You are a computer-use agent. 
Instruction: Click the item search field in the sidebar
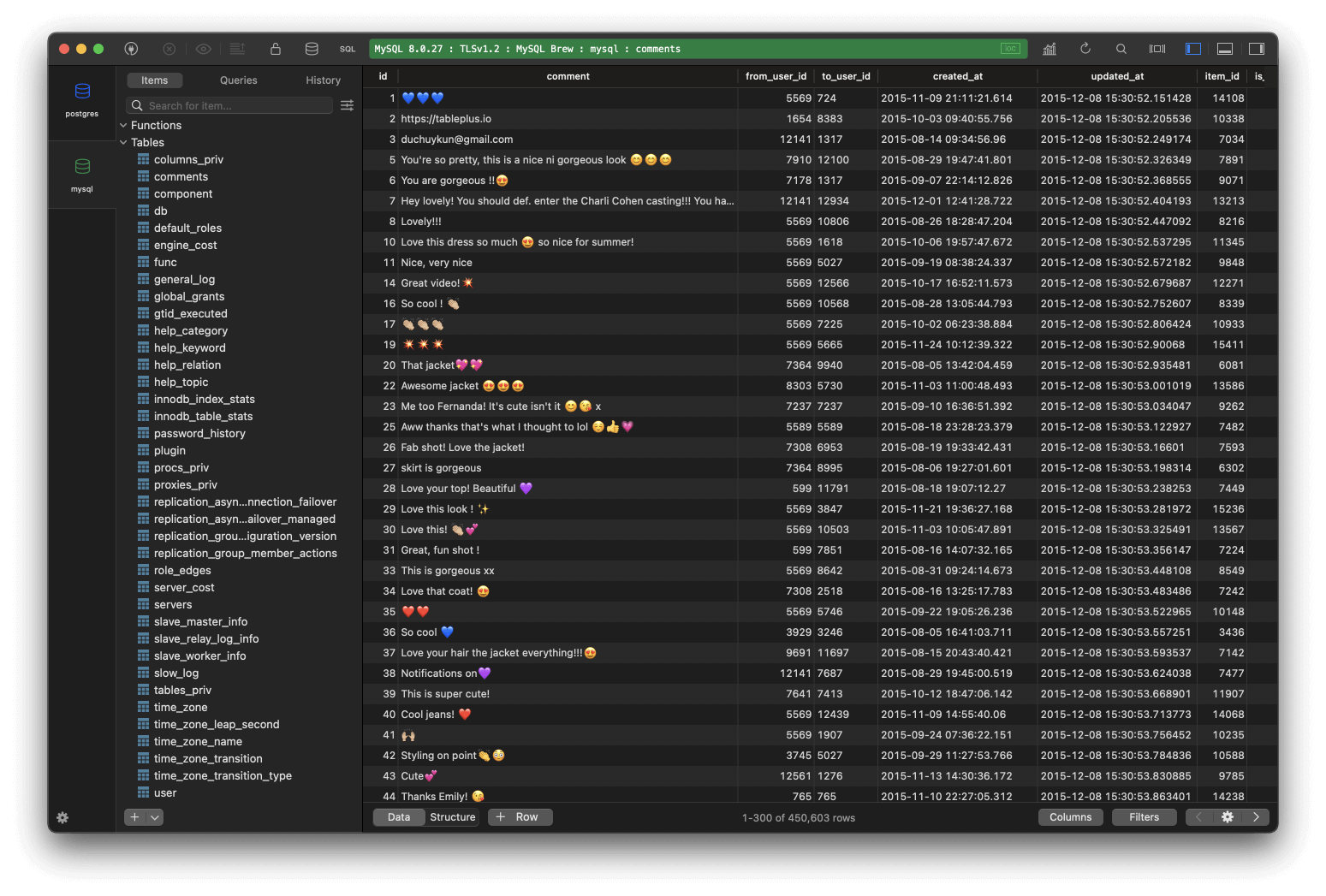pyautogui.click(x=229, y=105)
